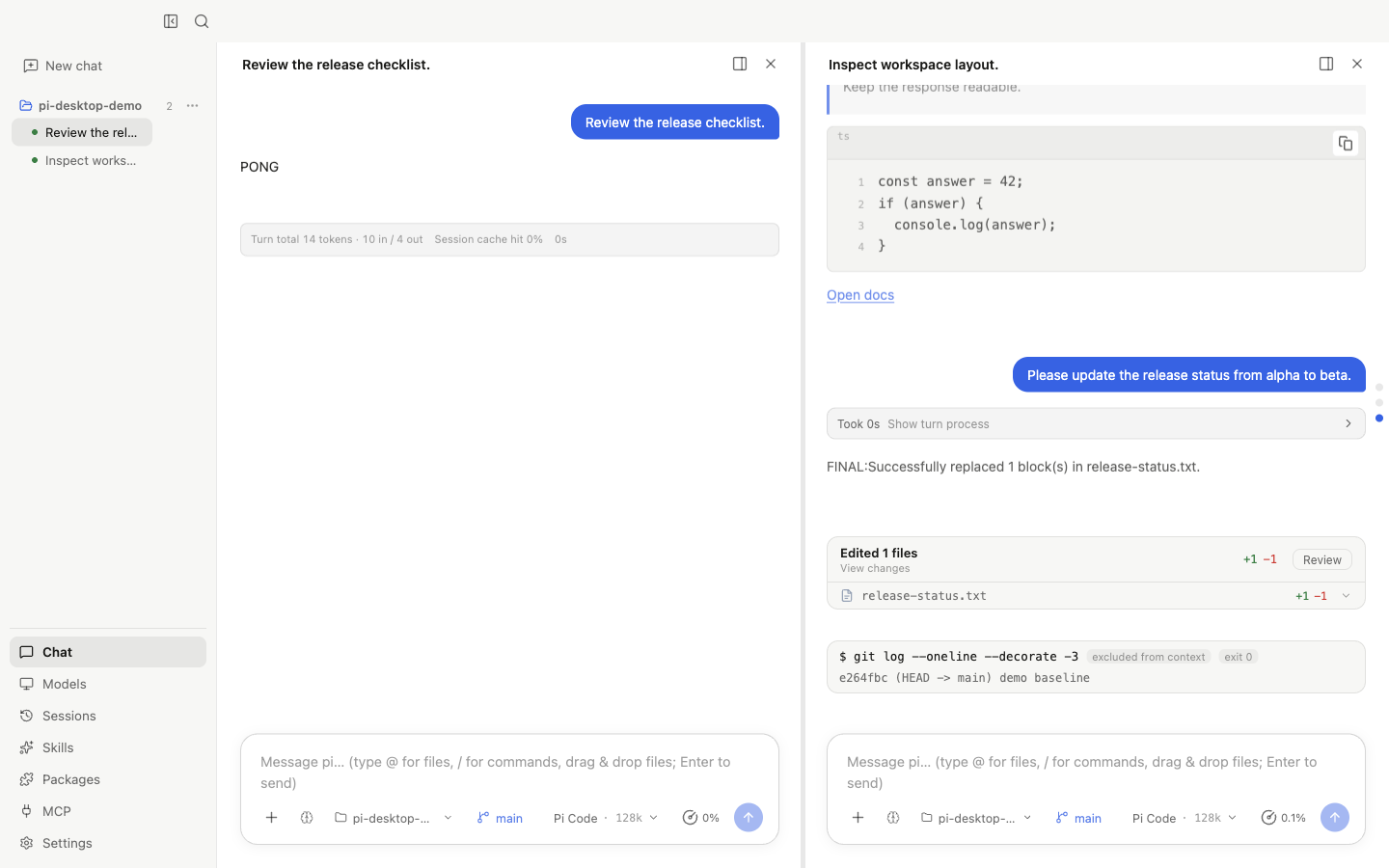
Task: Open Pi Code 128k model dropdown in right composer
Action: [1185, 818]
